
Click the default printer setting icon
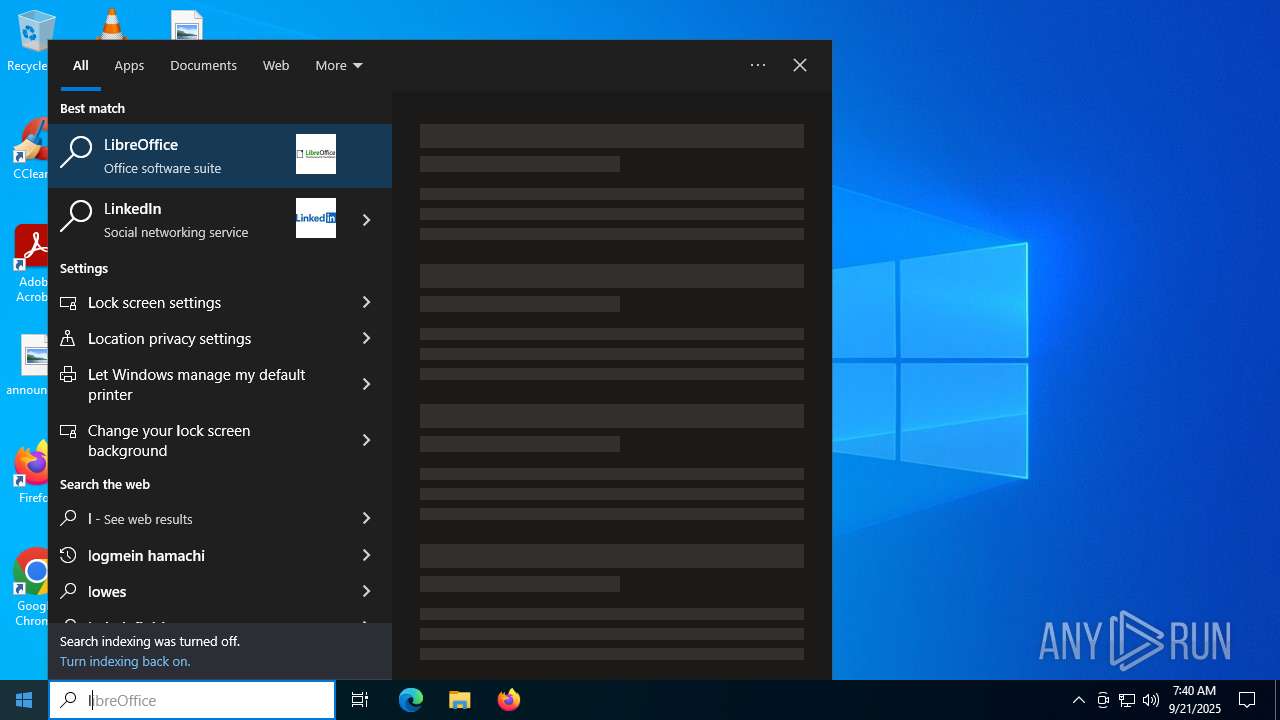68,374
